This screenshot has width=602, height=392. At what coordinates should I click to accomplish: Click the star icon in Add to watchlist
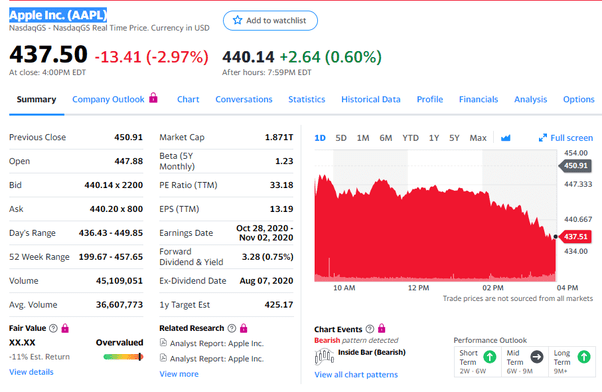click(x=237, y=20)
